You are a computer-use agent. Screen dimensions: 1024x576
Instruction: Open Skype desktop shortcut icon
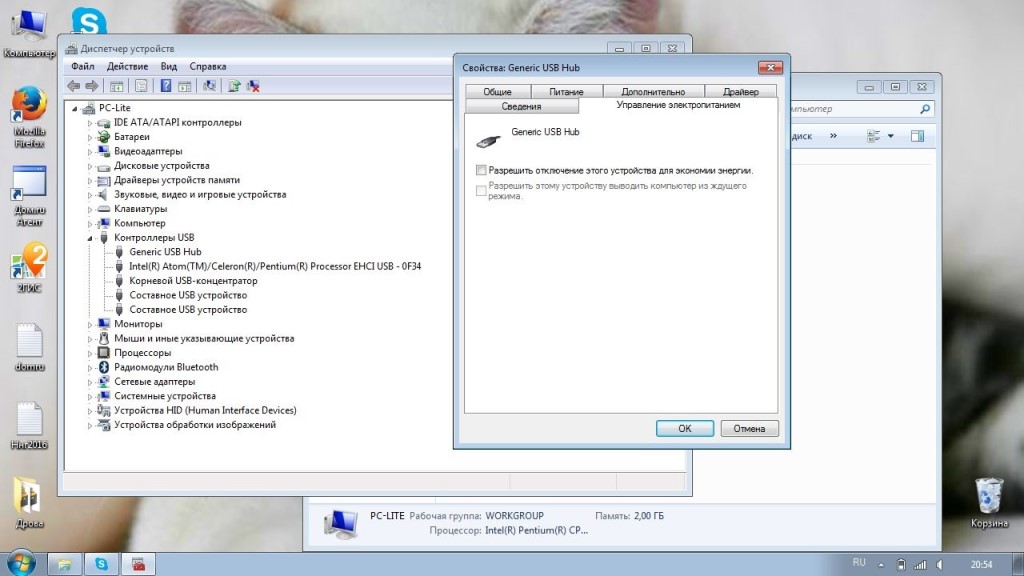click(89, 21)
